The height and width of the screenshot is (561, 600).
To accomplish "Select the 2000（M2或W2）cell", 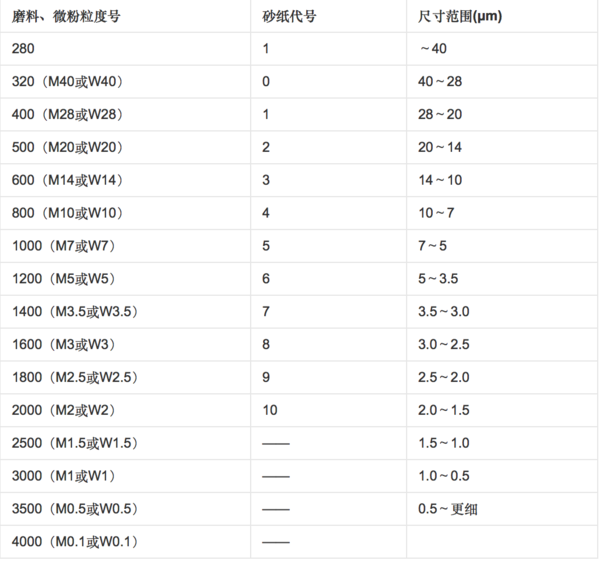I will (65, 410).
